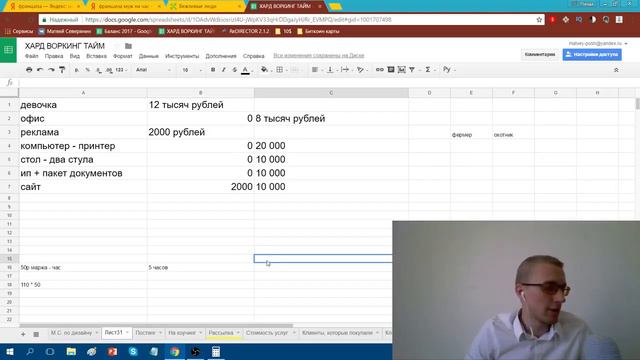Image resolution: width=640 pixels, height=360 pixels.
Task: Select cell containing 8 тысяч рублей
Action: (x=331, y=118)
